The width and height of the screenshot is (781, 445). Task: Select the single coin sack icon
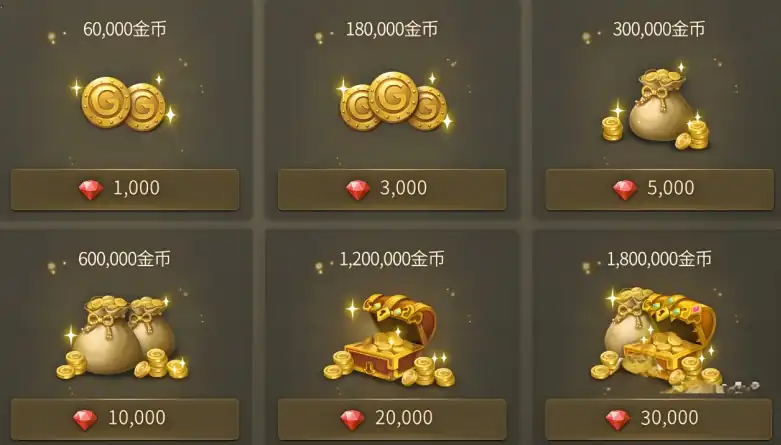[x=656, y=107]
